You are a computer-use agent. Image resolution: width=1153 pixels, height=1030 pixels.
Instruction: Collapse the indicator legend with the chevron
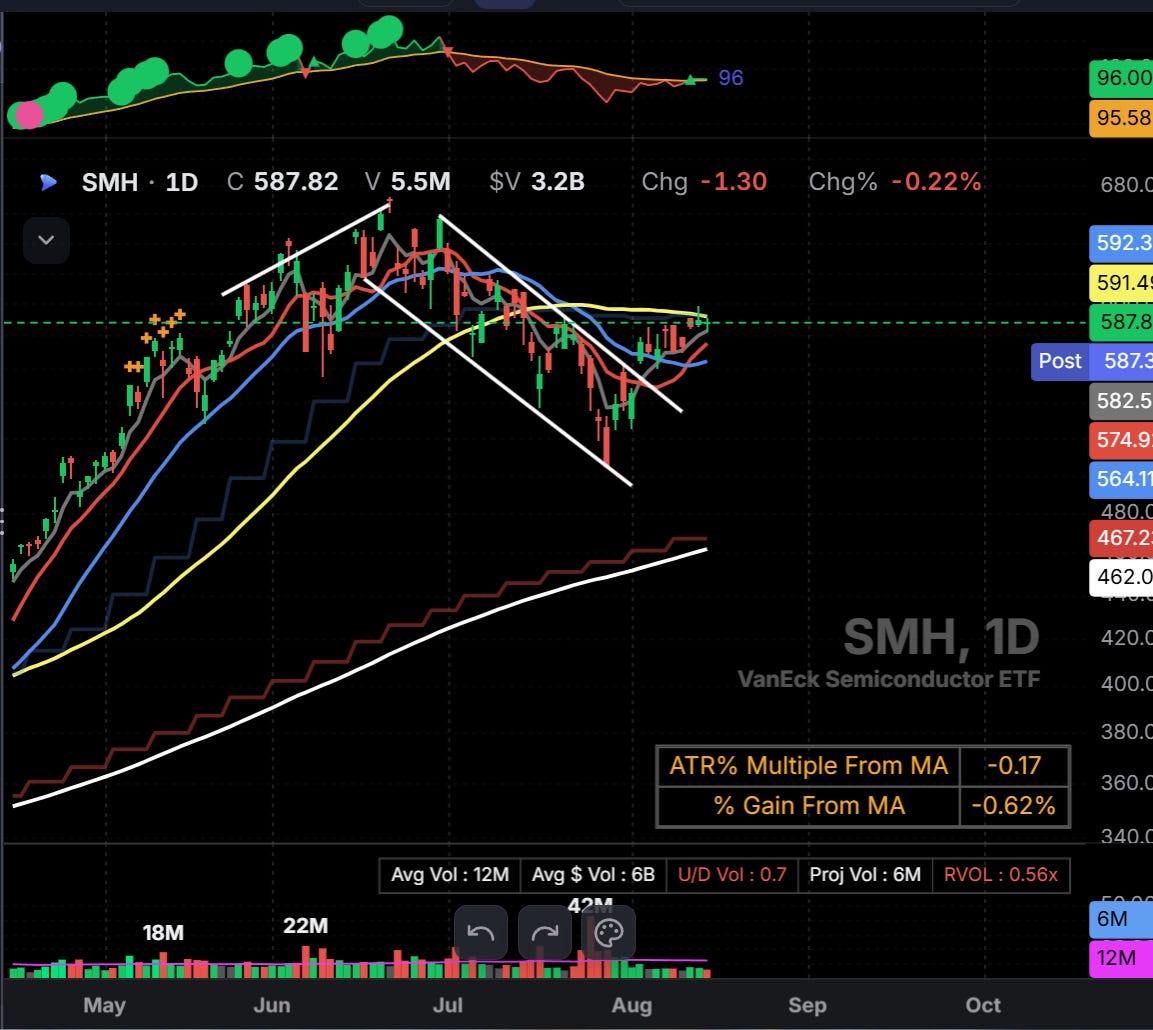click(x=46, y=240)
